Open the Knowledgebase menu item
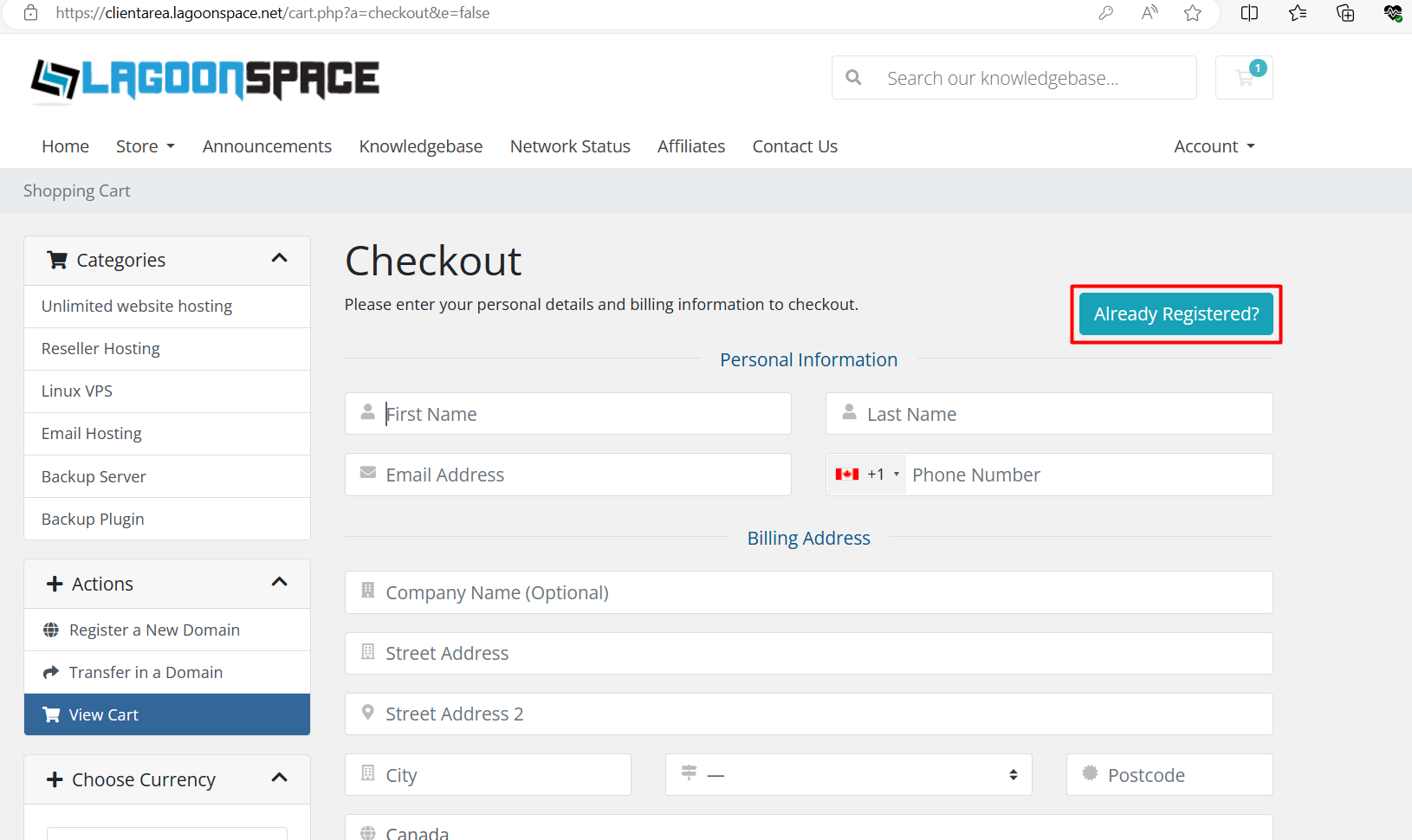Image resolution: width=1412 pixels, height=840 pixels. point(421,146)
